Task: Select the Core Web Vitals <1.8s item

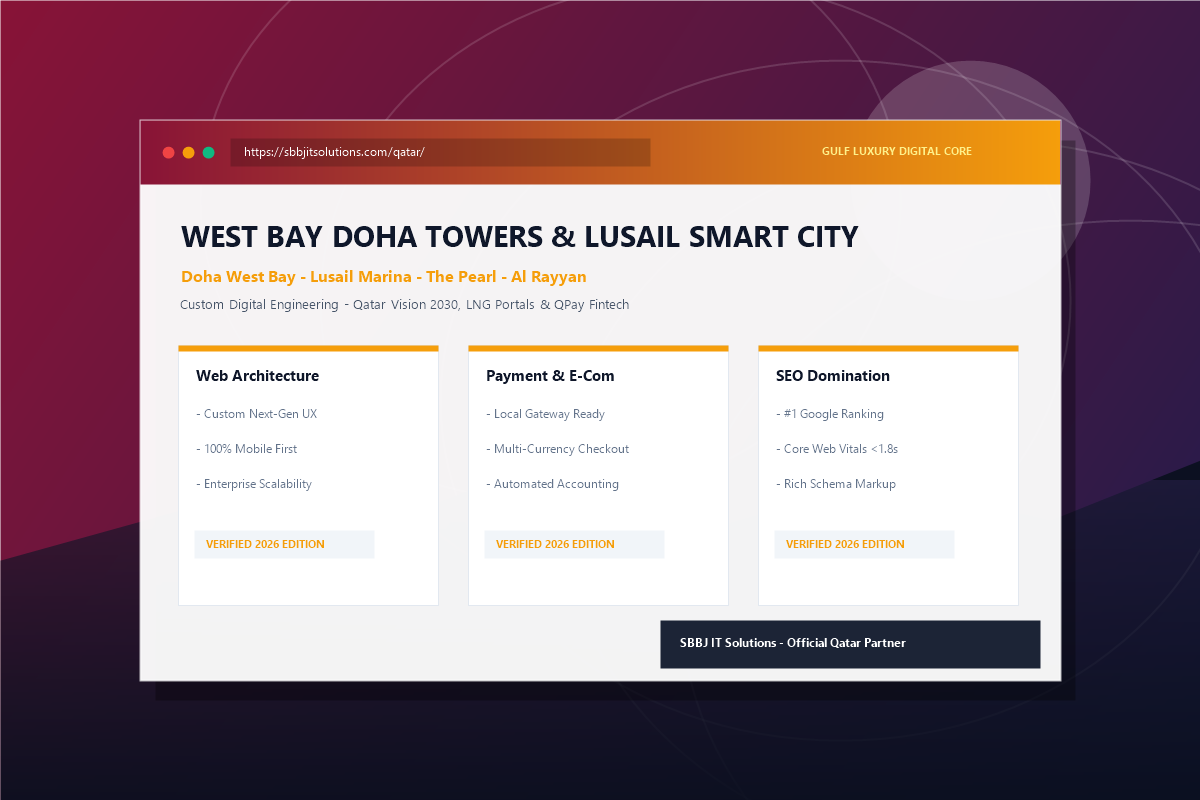Action: (837, 449)
